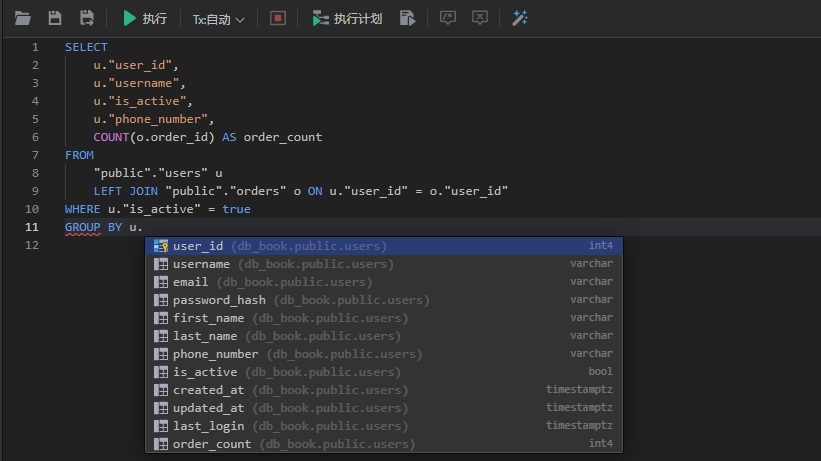Click the bool type label for is_active
Viewport: 821px width, 461px height.
pos(600,371)
